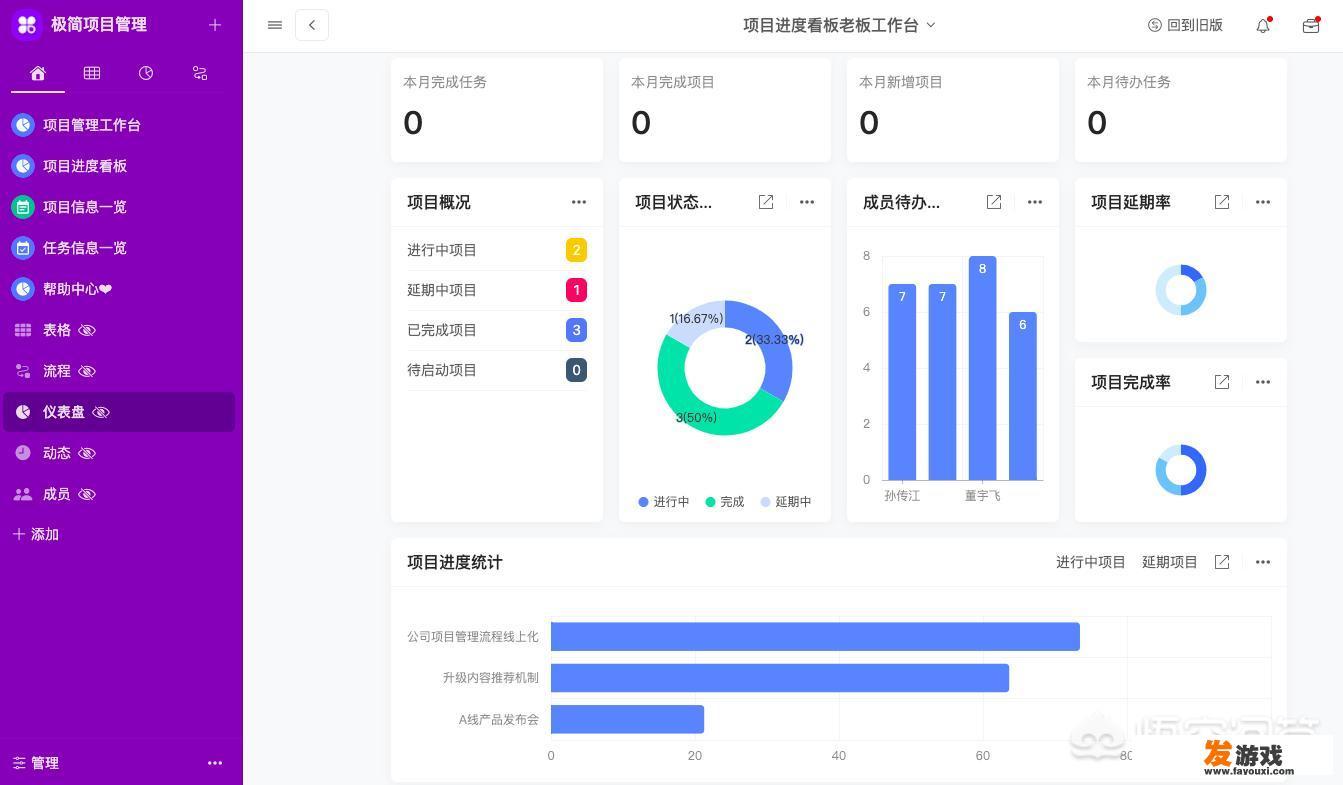Open 项目进度看板 in sidebar

pos(119,166)
